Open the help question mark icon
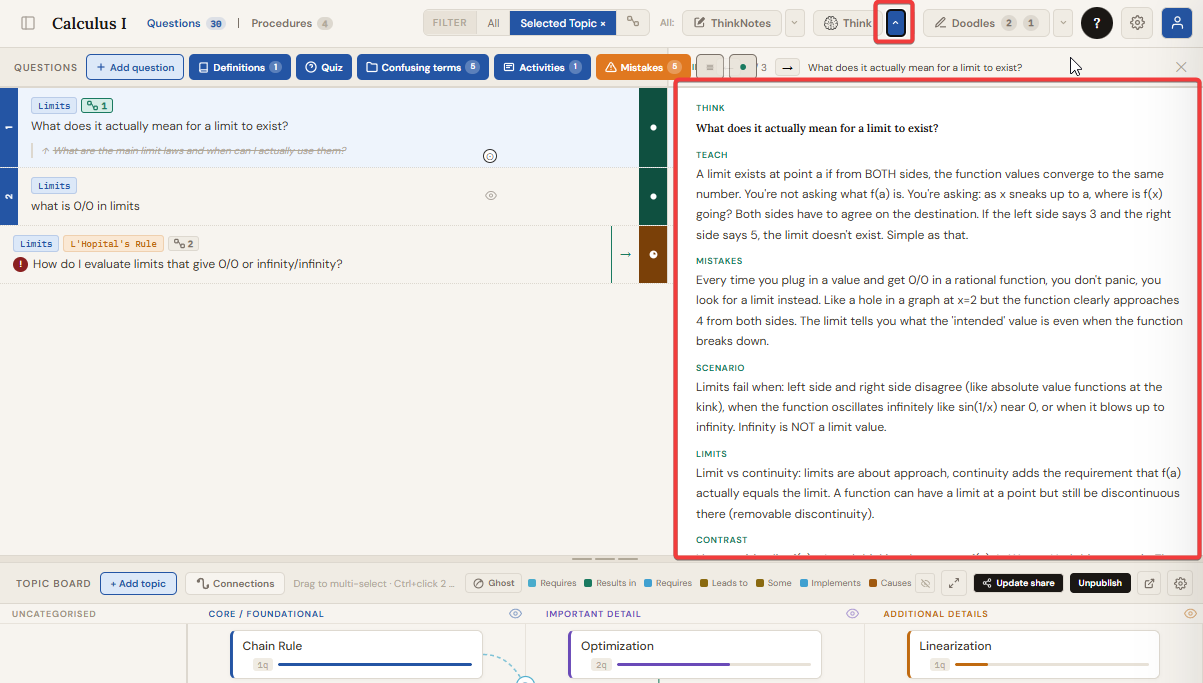 (x=1097, y=23)
